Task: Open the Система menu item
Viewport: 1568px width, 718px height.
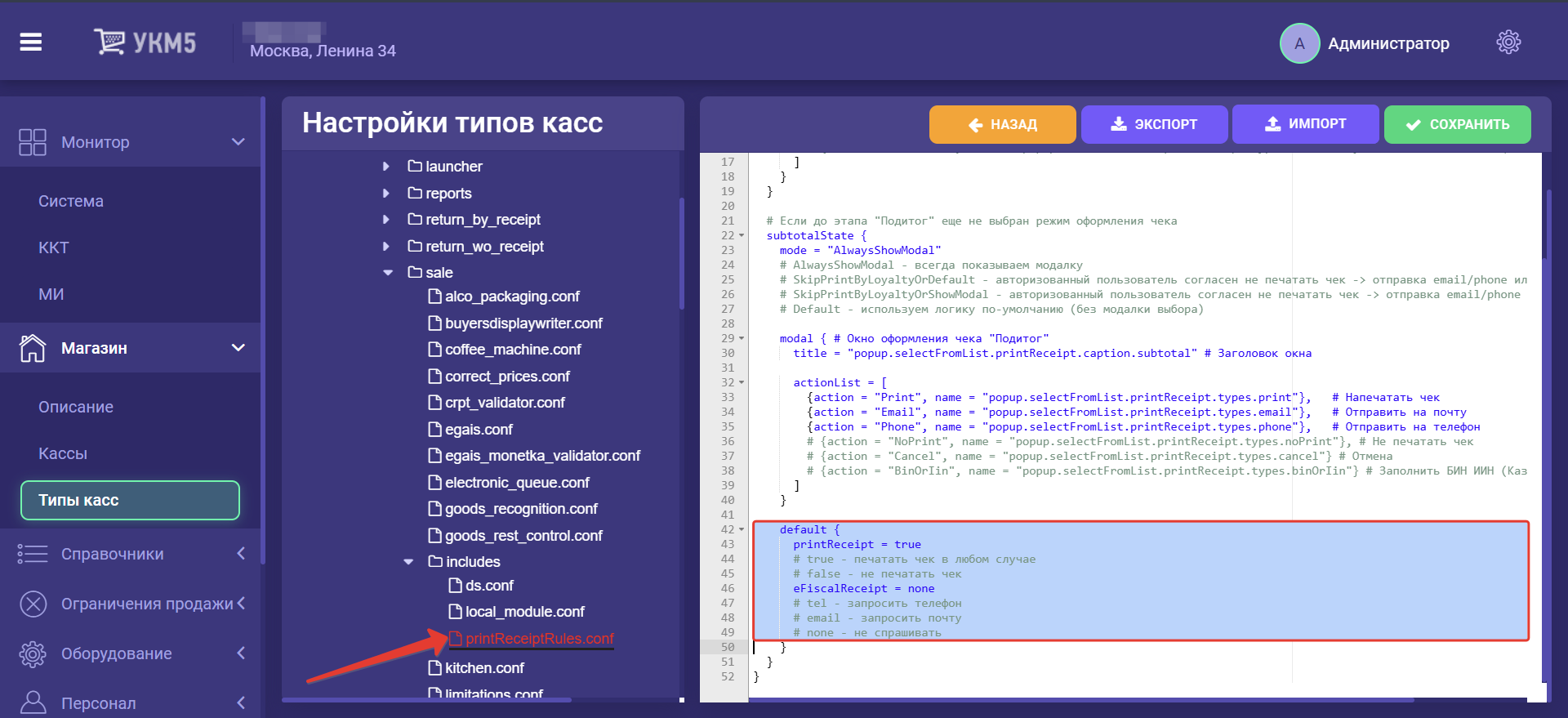Action: [x=71, y=201]
